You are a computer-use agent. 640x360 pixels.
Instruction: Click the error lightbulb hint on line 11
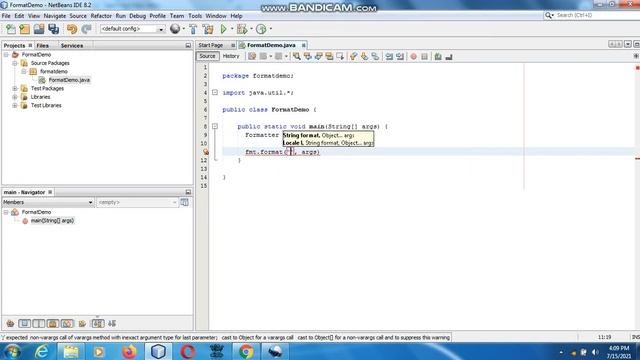206,152
